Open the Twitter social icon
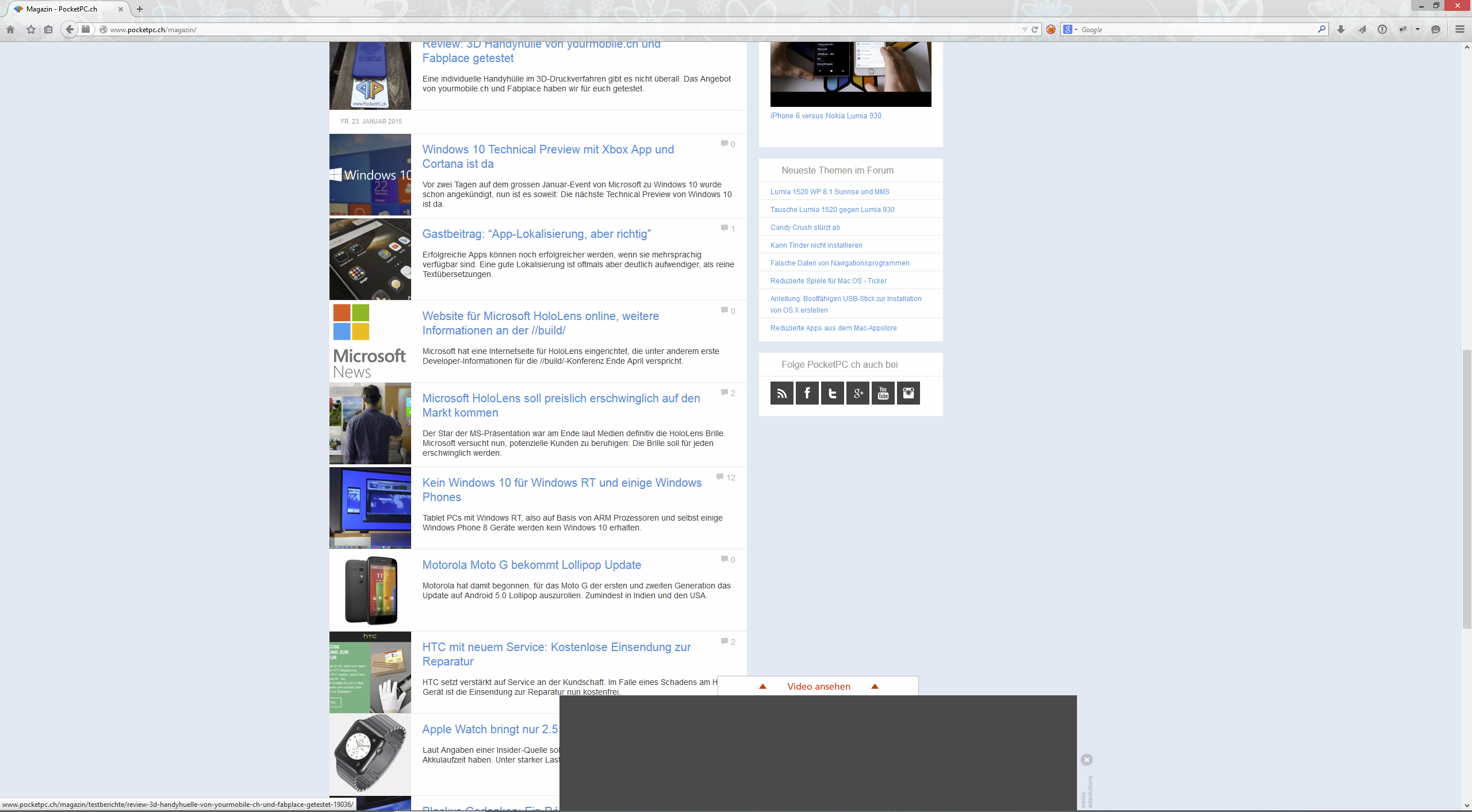 click(x=832, y=393)
